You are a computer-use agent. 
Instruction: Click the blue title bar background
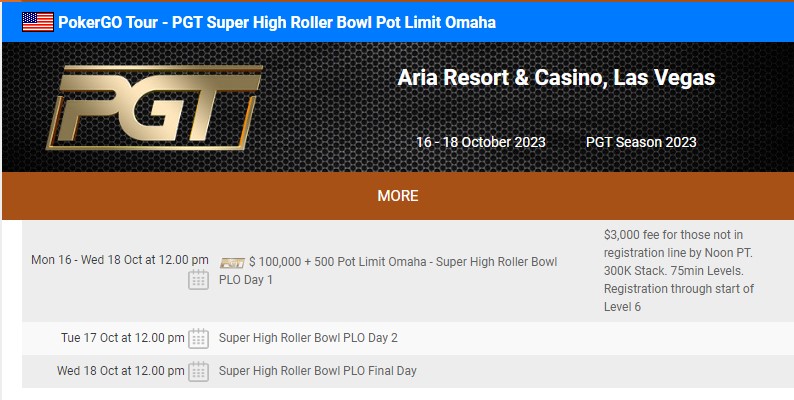click(650, 21)
